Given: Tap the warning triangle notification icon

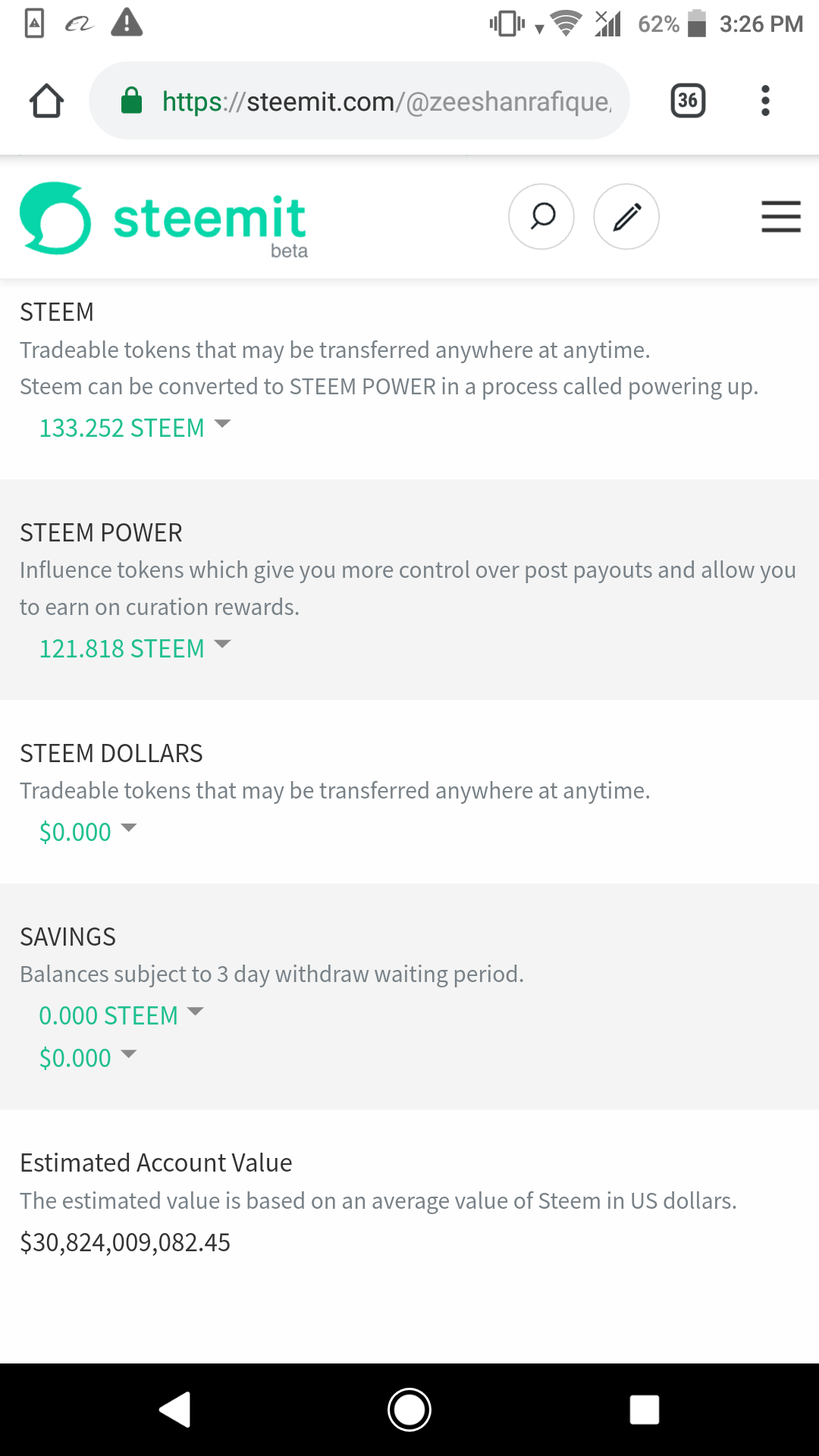Looking at the screenshot, I should [x=127, y=23].
